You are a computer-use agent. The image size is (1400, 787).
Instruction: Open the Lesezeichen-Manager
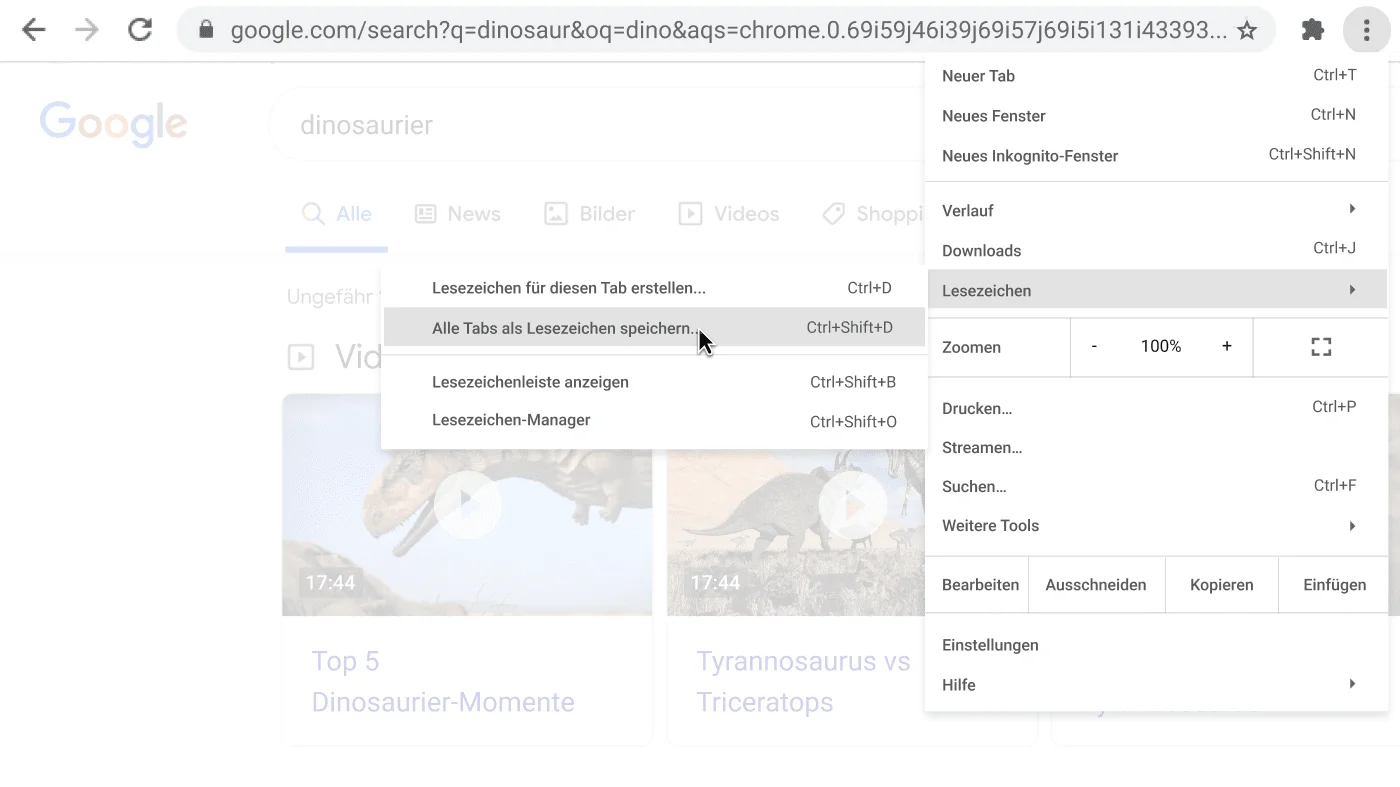click(511, 420)
